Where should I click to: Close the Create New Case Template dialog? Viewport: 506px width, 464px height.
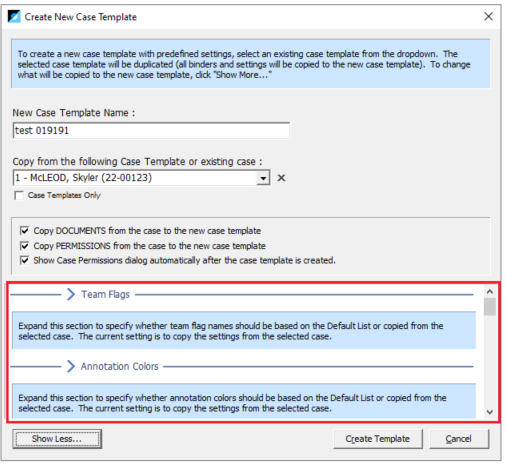[488, 16]
